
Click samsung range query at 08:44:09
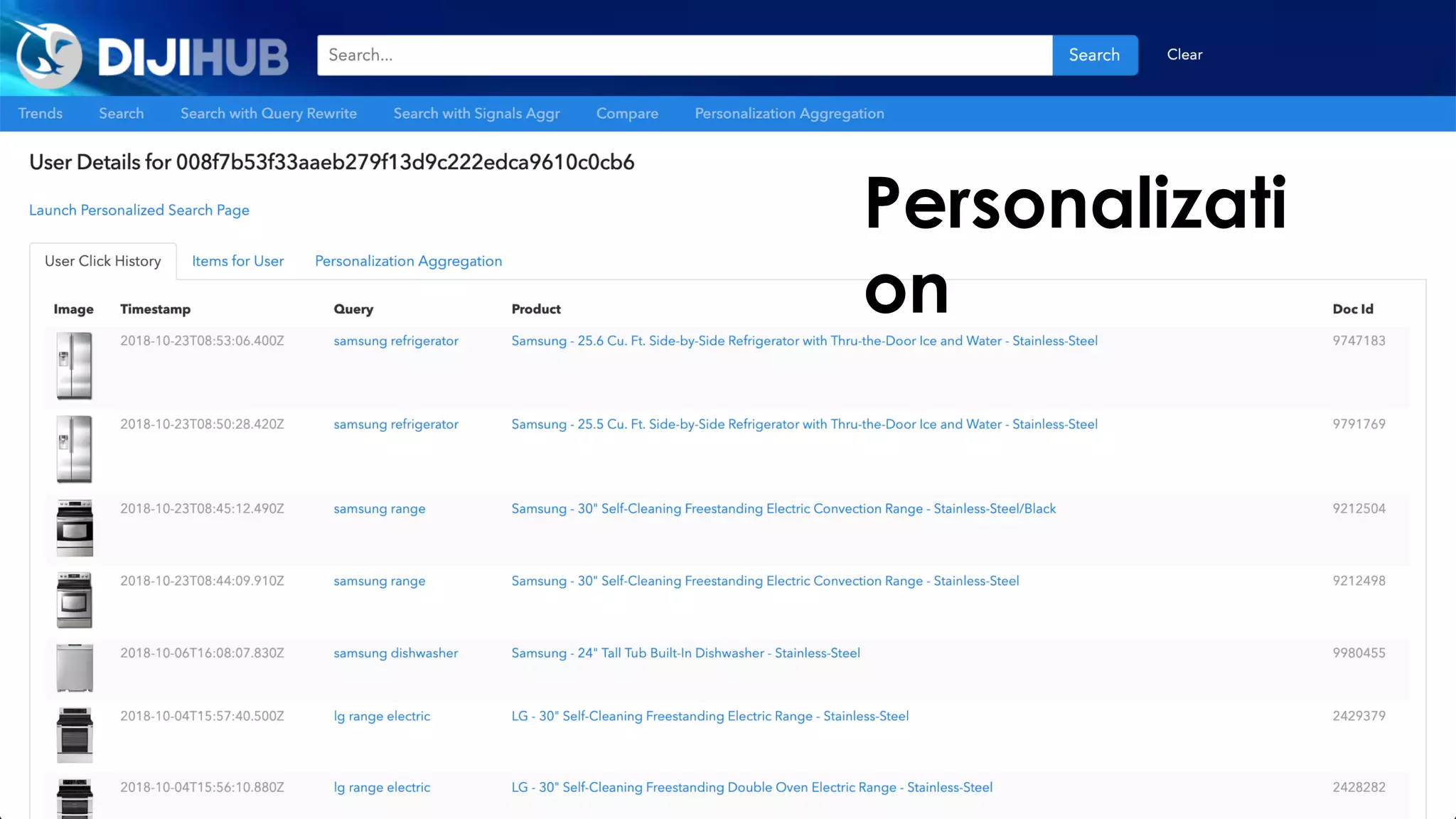(380, 582)
